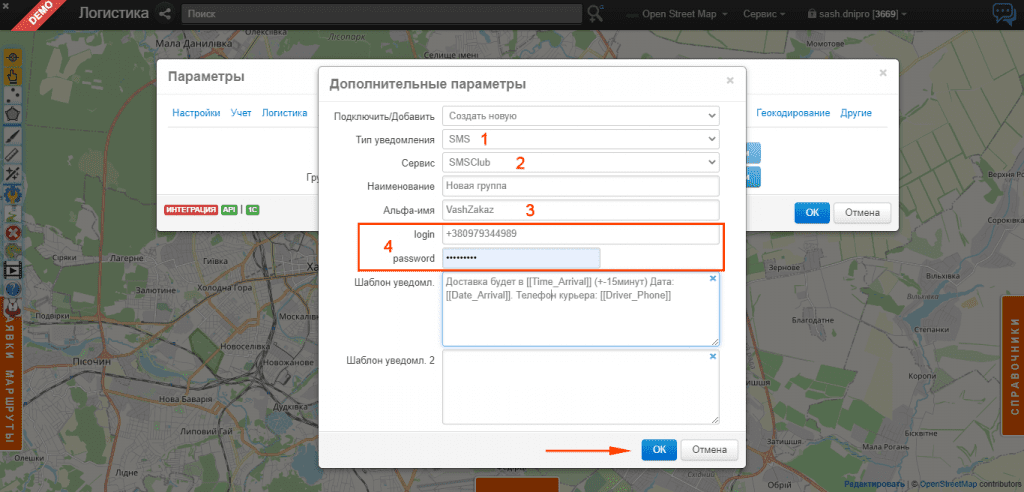This screenshot has height=492, width=1024.
Task: Click the password input field
Action: point(521,258)
